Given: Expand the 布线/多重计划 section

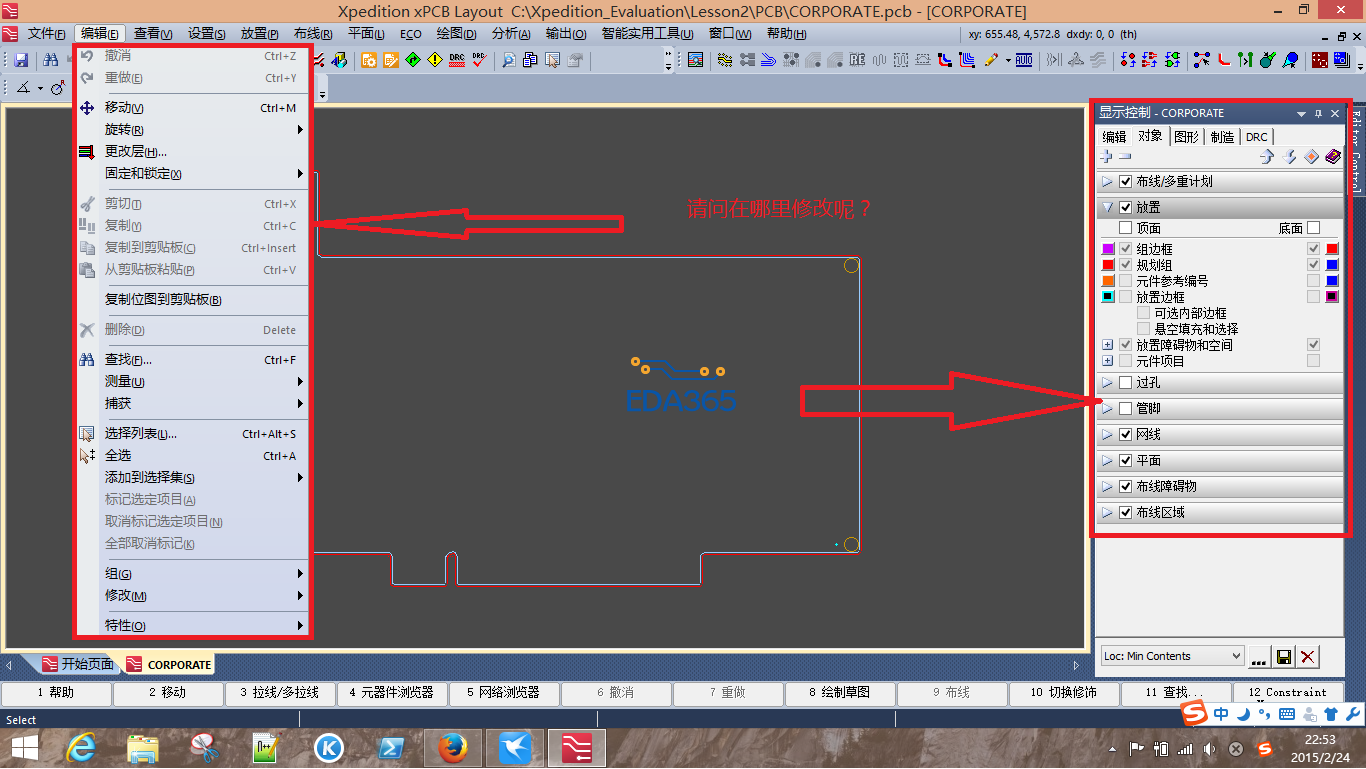Looking at the screenshot, I should click(1107, 182).
